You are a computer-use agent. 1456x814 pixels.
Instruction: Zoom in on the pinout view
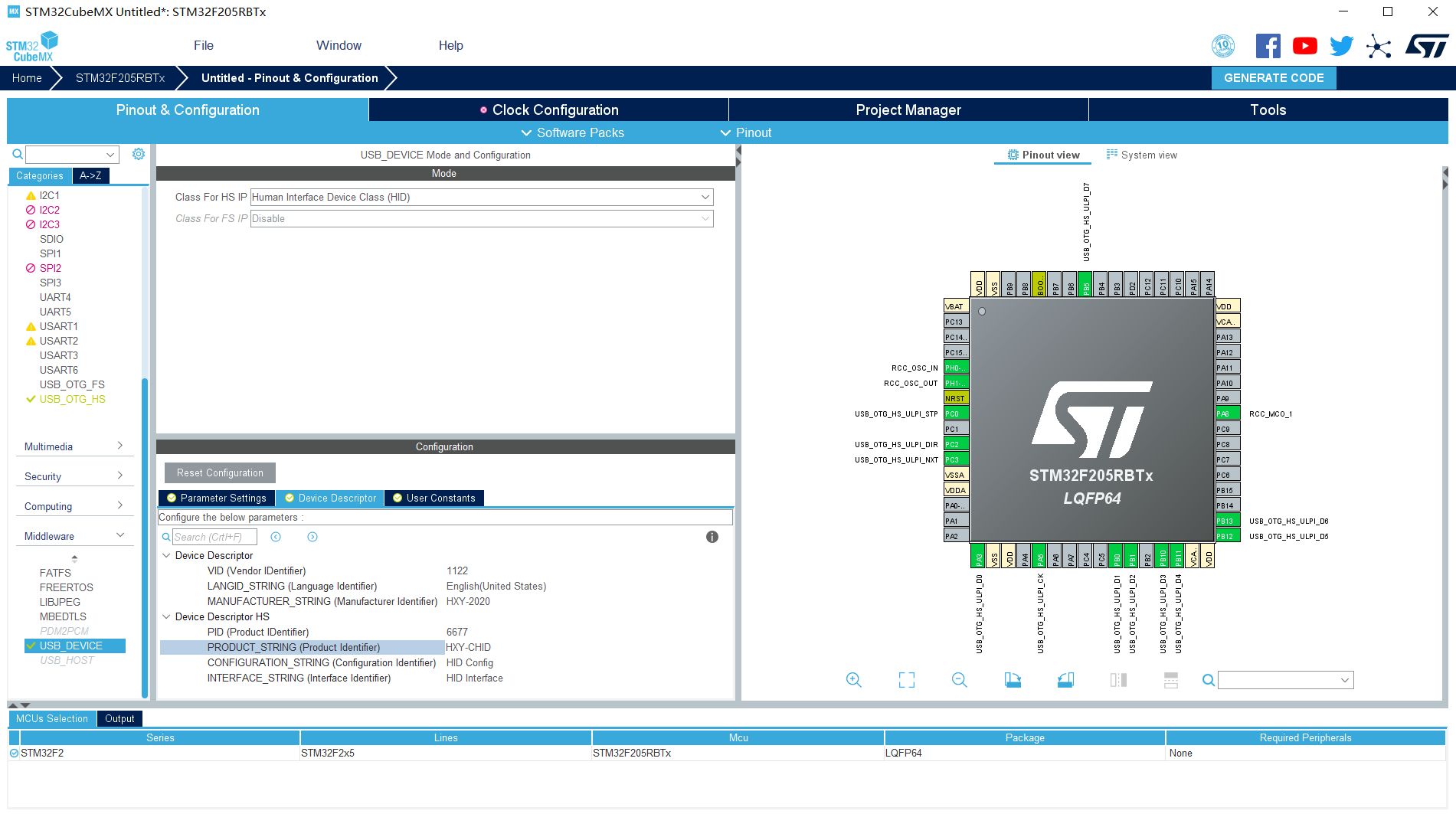pos(854,679)
